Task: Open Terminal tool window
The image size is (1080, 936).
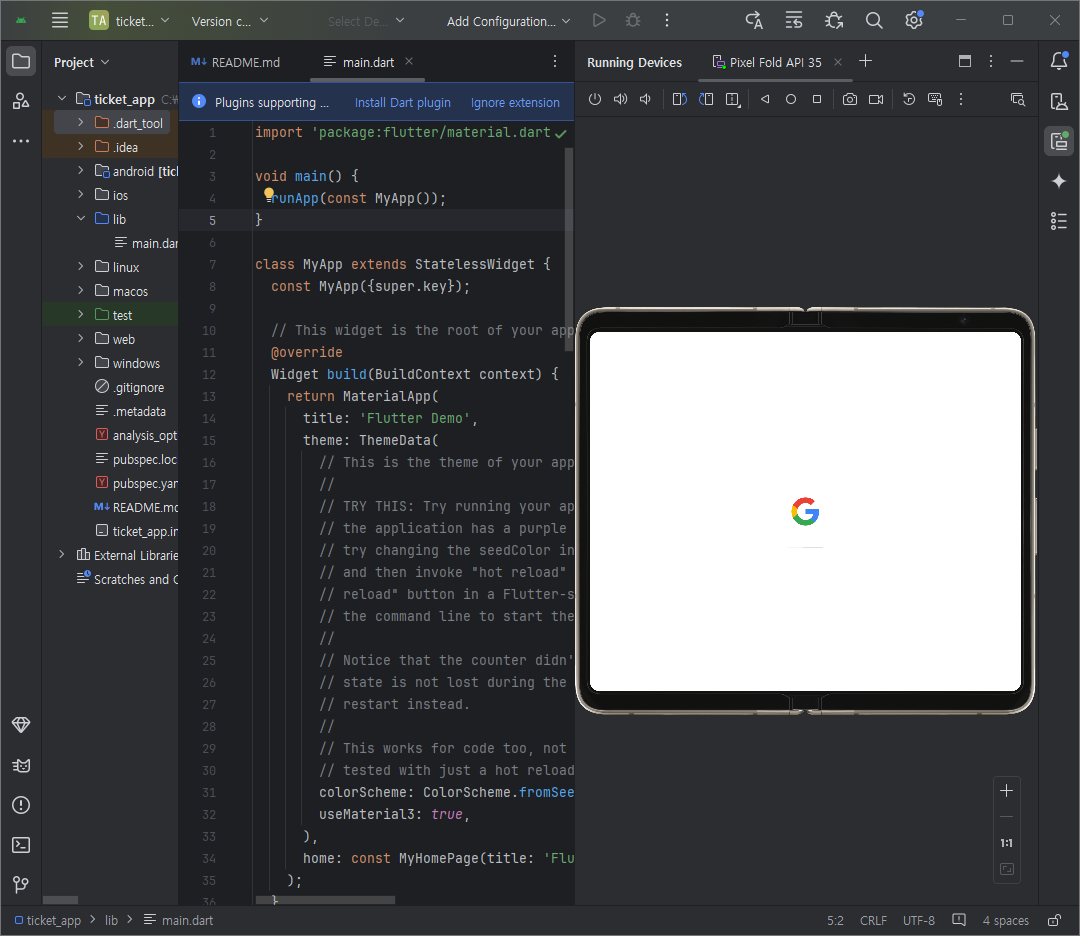Action: (x=21, y=845)
